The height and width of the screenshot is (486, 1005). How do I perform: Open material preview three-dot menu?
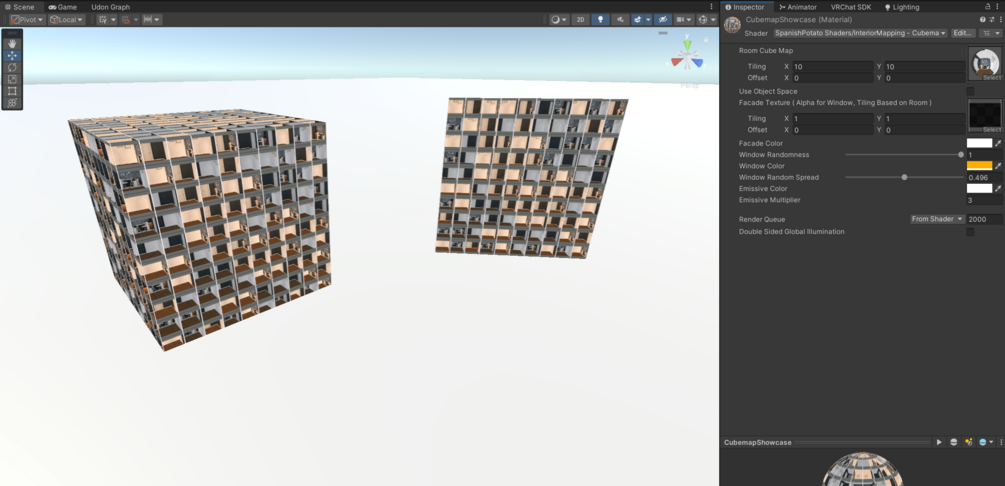pos(1001,442)
